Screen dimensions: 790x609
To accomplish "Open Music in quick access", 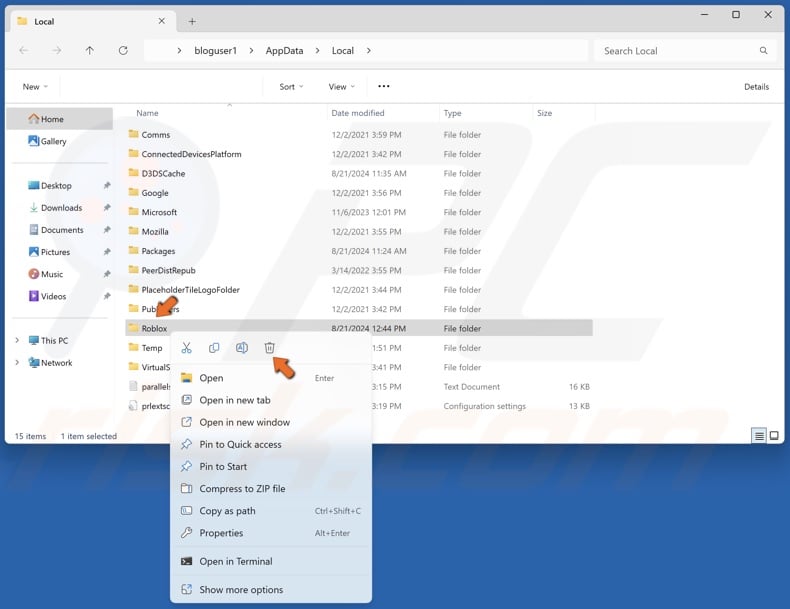I will coord(52,274).
